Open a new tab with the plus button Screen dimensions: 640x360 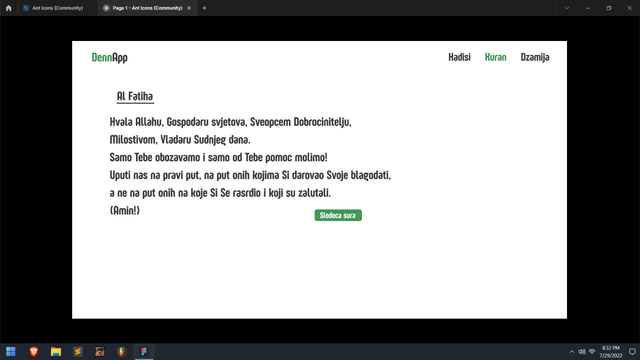pos(204,8)
